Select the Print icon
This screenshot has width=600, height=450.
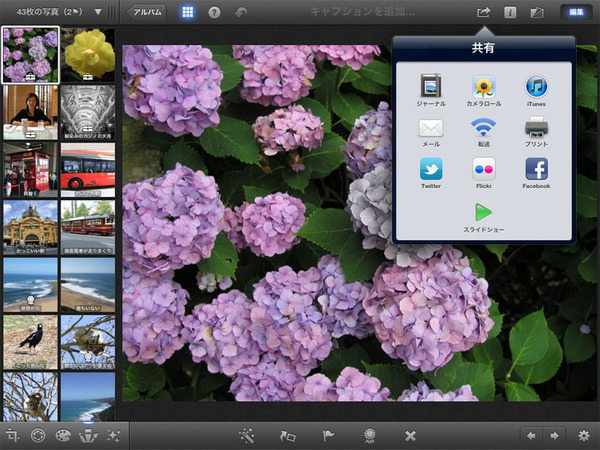[536, 127]
